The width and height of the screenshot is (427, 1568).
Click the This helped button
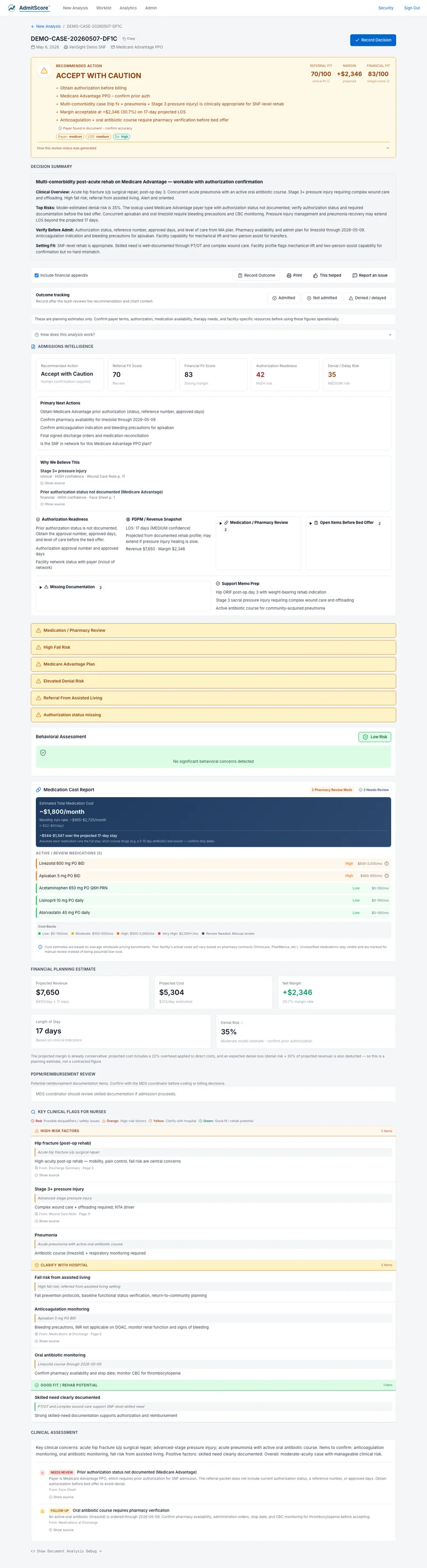tap(327, 275)
